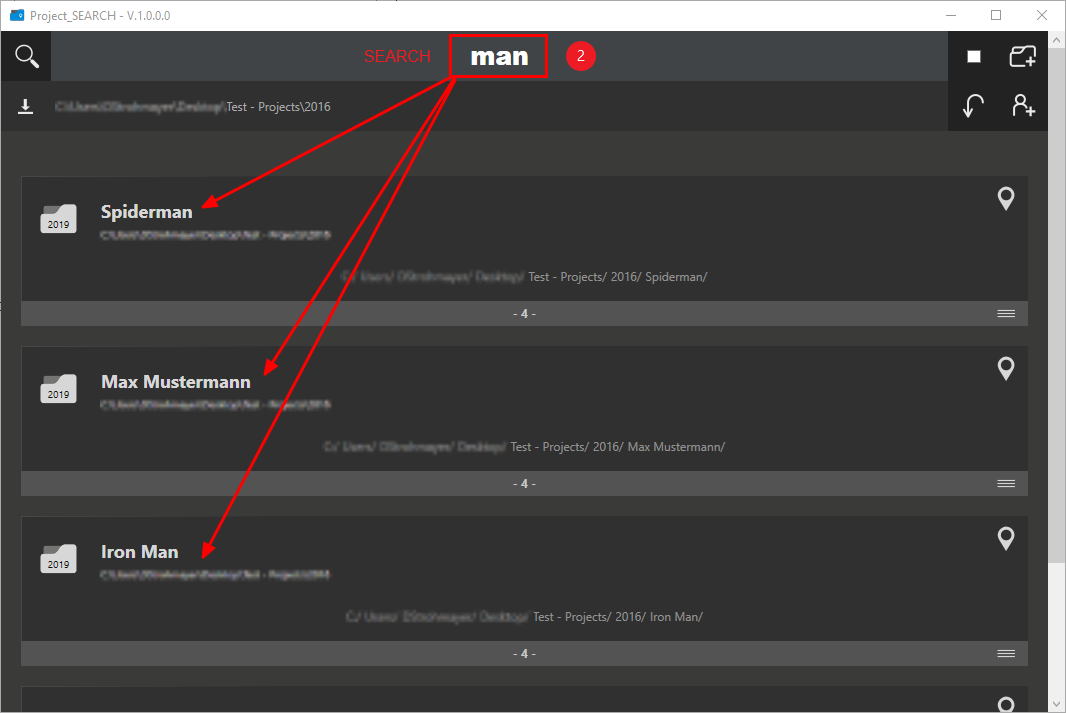Open the Iron Man 2019 folder icon
Image resolution: width=1066 pixels, height=713 pixels.
58,558
